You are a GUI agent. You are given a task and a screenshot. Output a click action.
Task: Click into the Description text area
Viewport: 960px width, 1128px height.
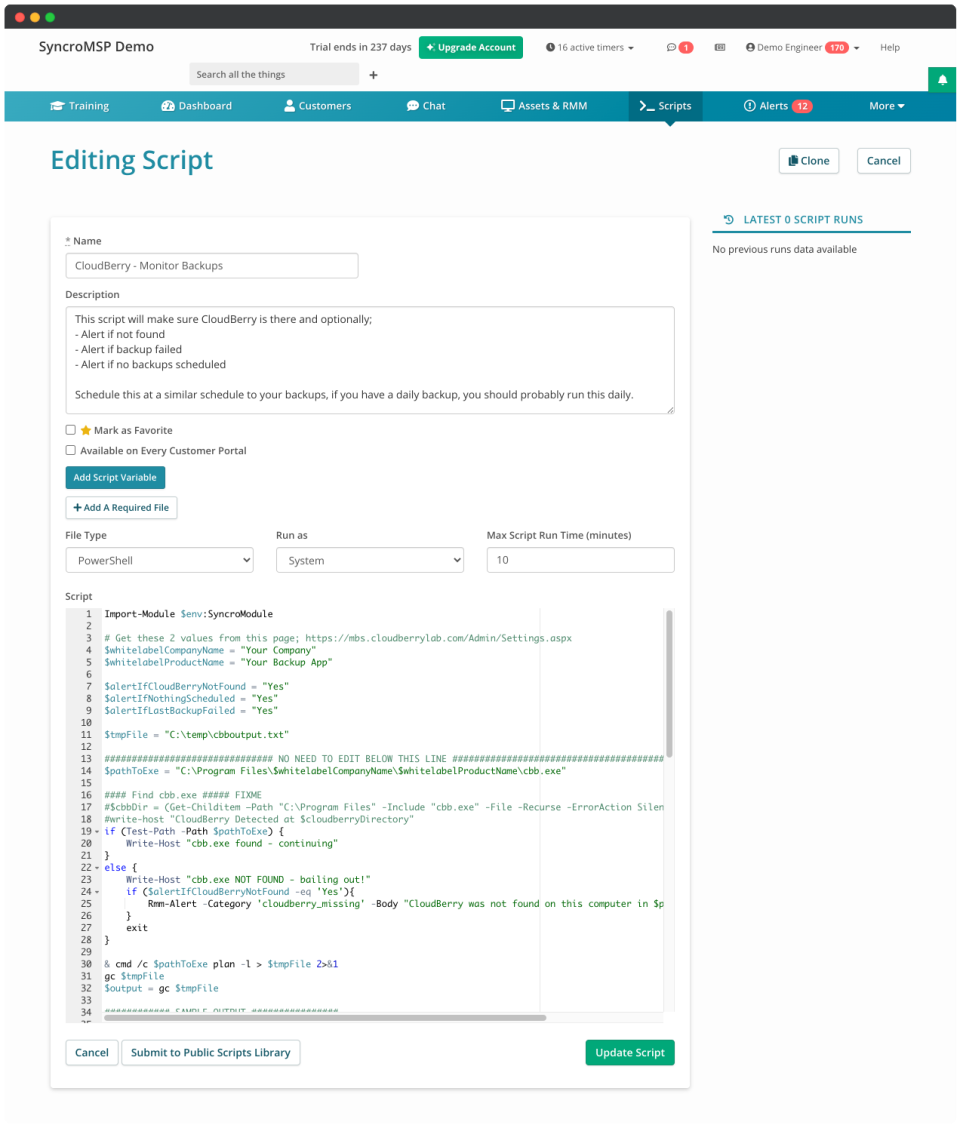[x=370, y=360]
